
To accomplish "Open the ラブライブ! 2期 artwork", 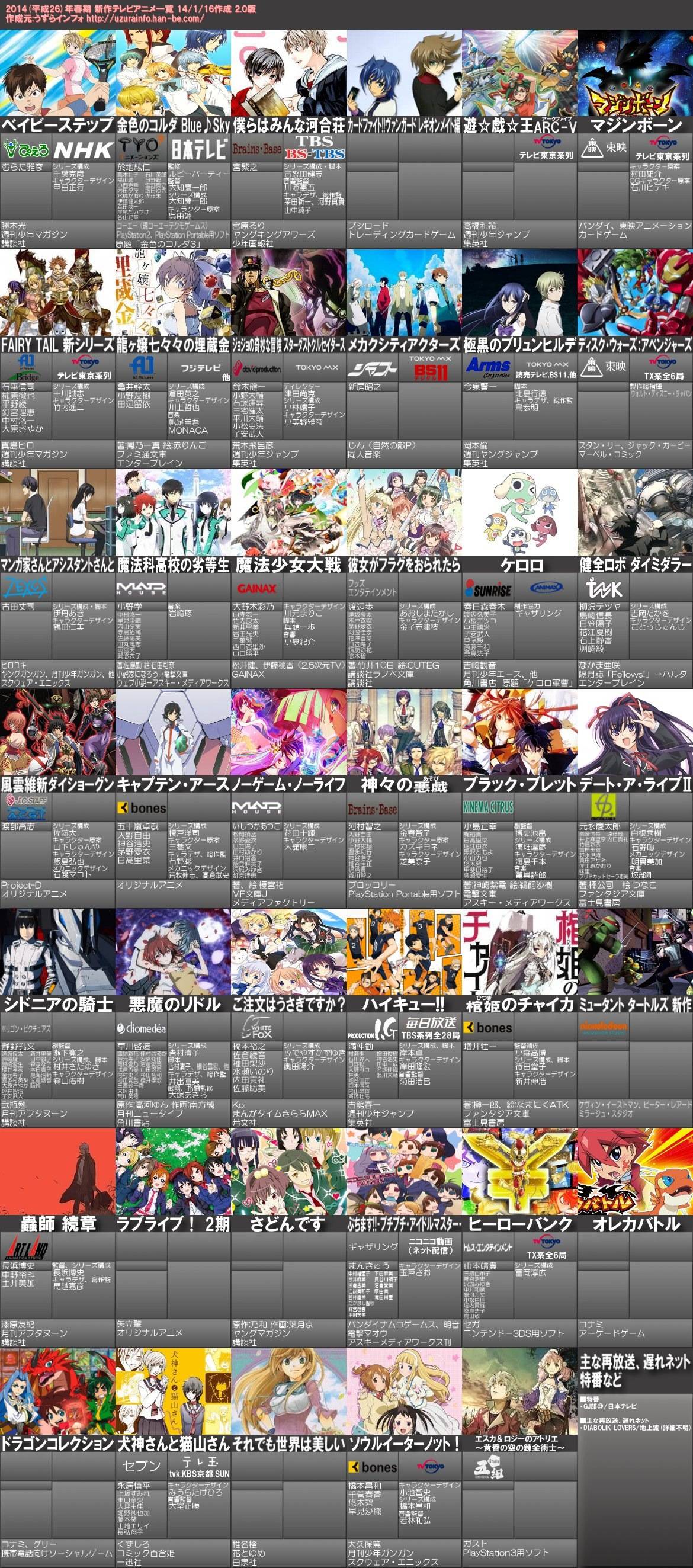I will (x=173, y=1172).
